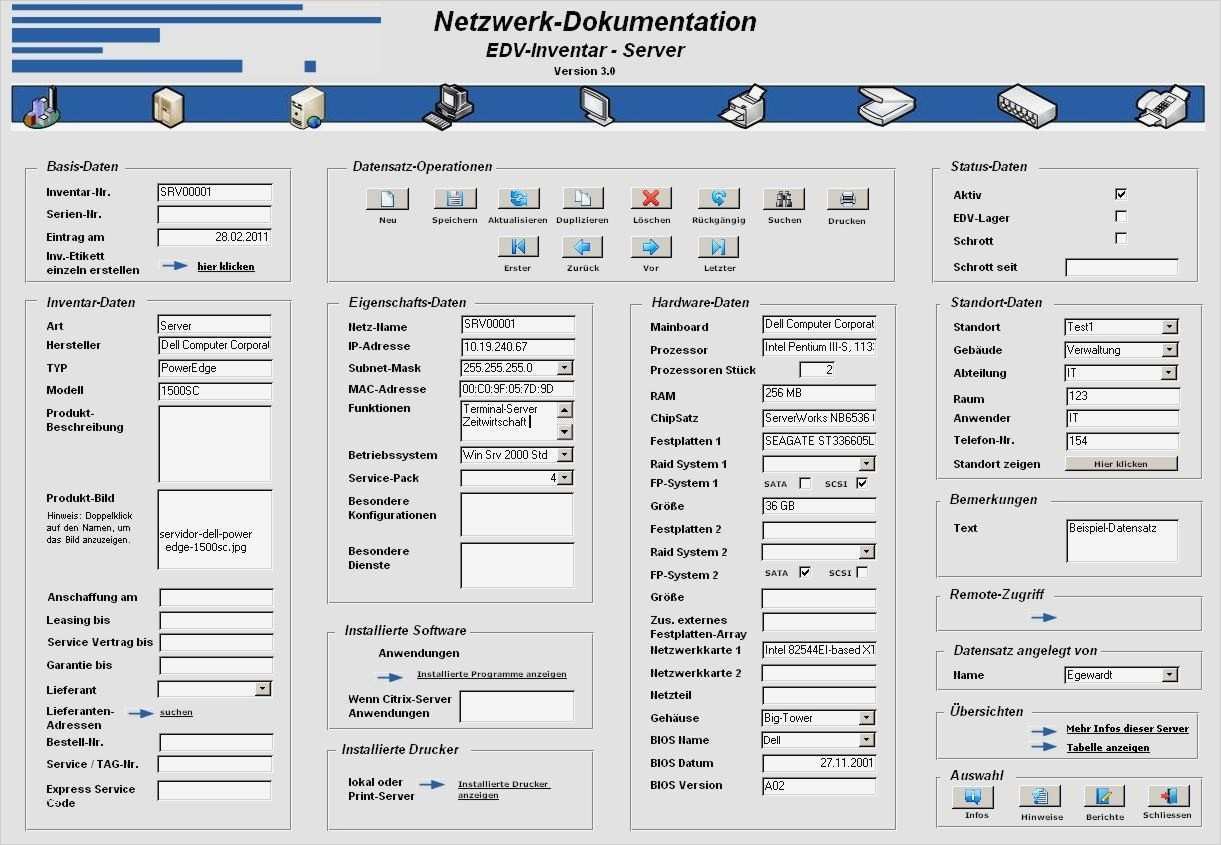Viewport: 1221px width, 845px height.
Task: Click the Schrott seit field
Action: pyautogui.click(x=1122, y=267)
